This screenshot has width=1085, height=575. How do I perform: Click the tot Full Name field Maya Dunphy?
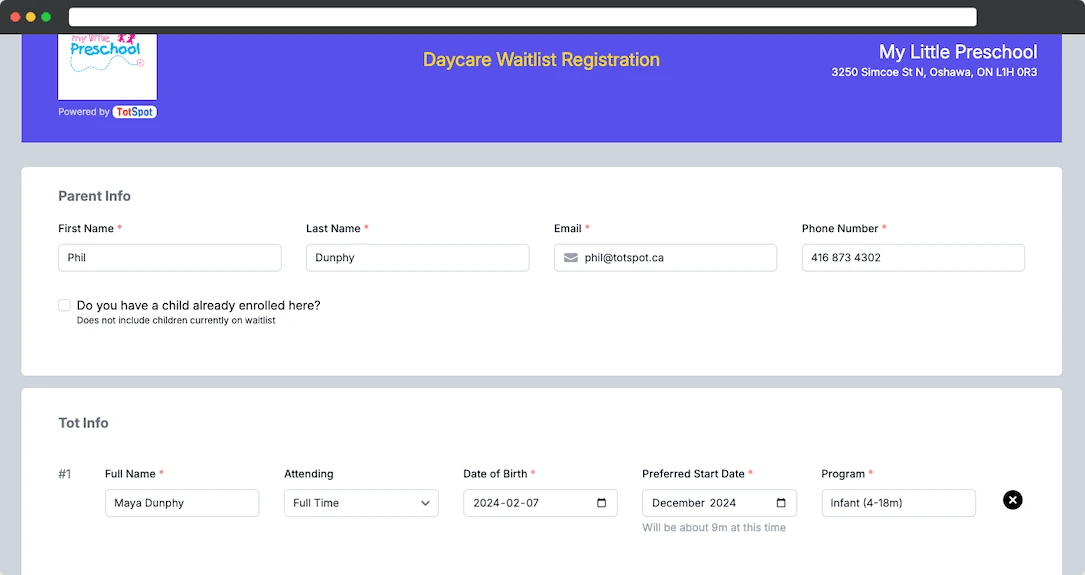pyautogui.click(x=182, y=503)
